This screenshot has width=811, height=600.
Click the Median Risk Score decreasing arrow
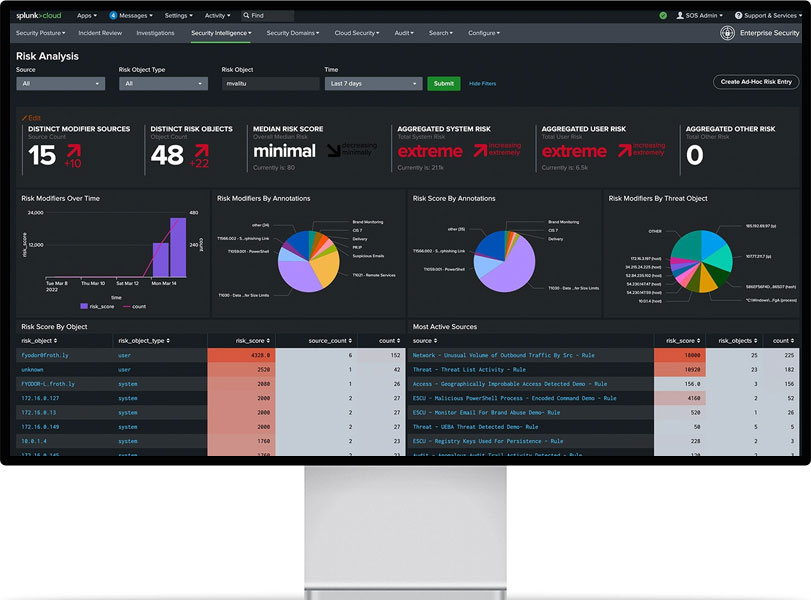(334, 151)
